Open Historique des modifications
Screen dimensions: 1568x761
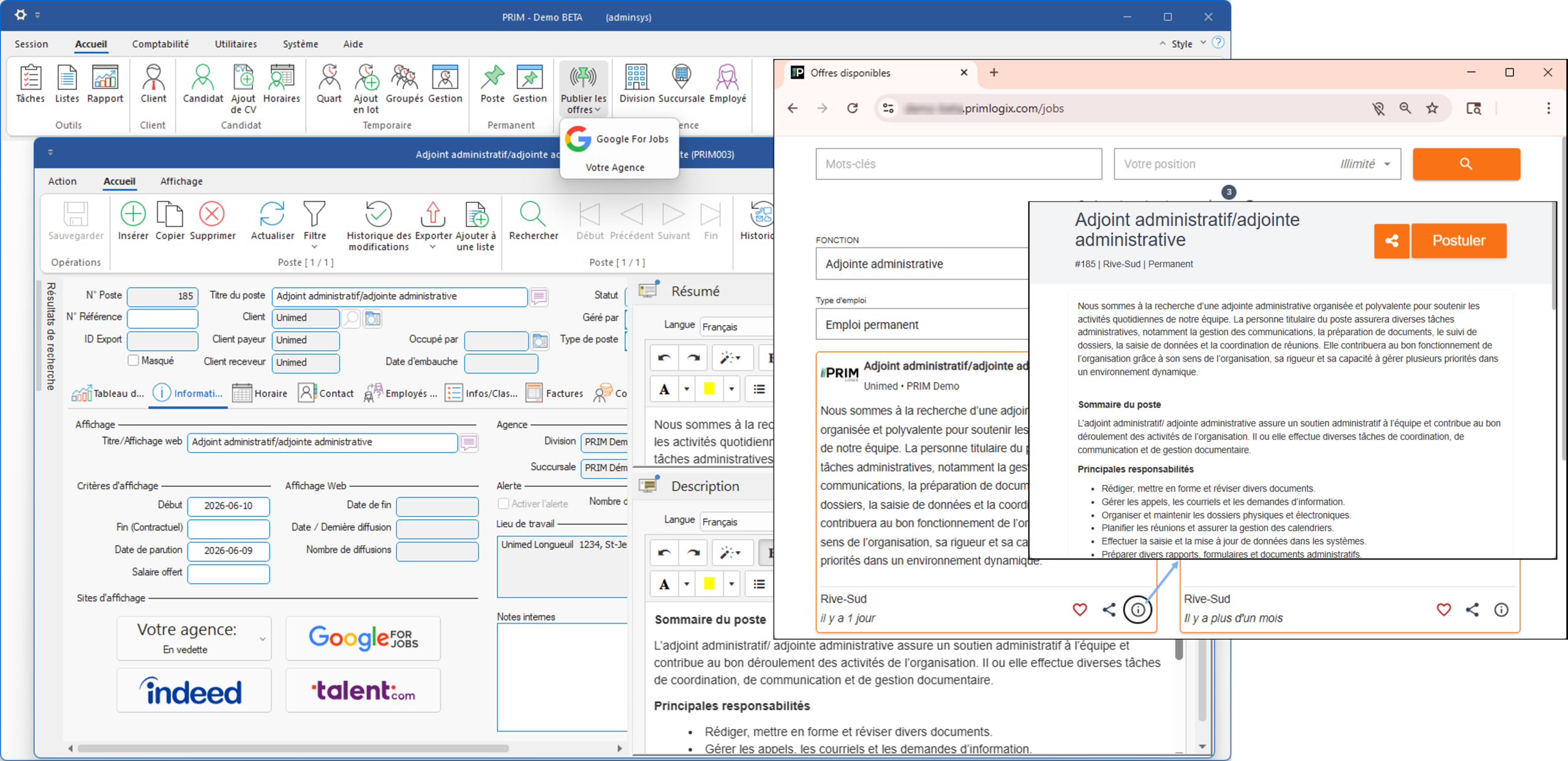pyautogui.click(x=379, y=225)
